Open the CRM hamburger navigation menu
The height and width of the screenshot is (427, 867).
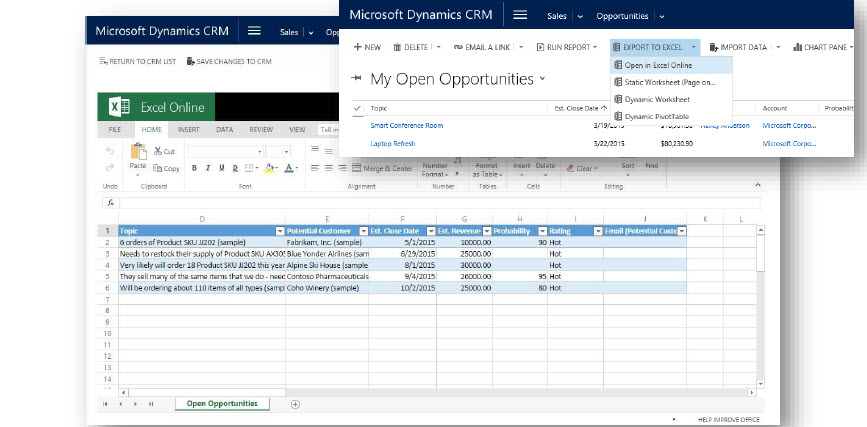[x=520, y=16]
